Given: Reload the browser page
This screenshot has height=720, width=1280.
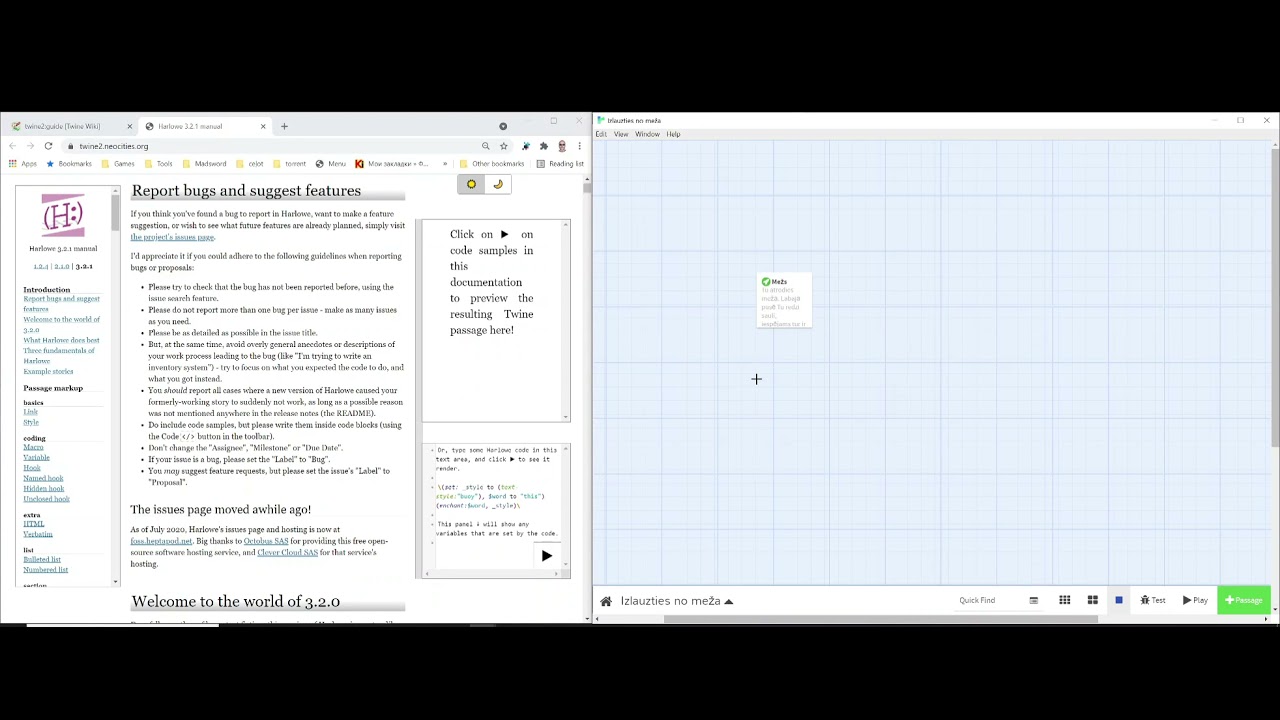Looking at the screenshot, I should [x=48, y=146].
